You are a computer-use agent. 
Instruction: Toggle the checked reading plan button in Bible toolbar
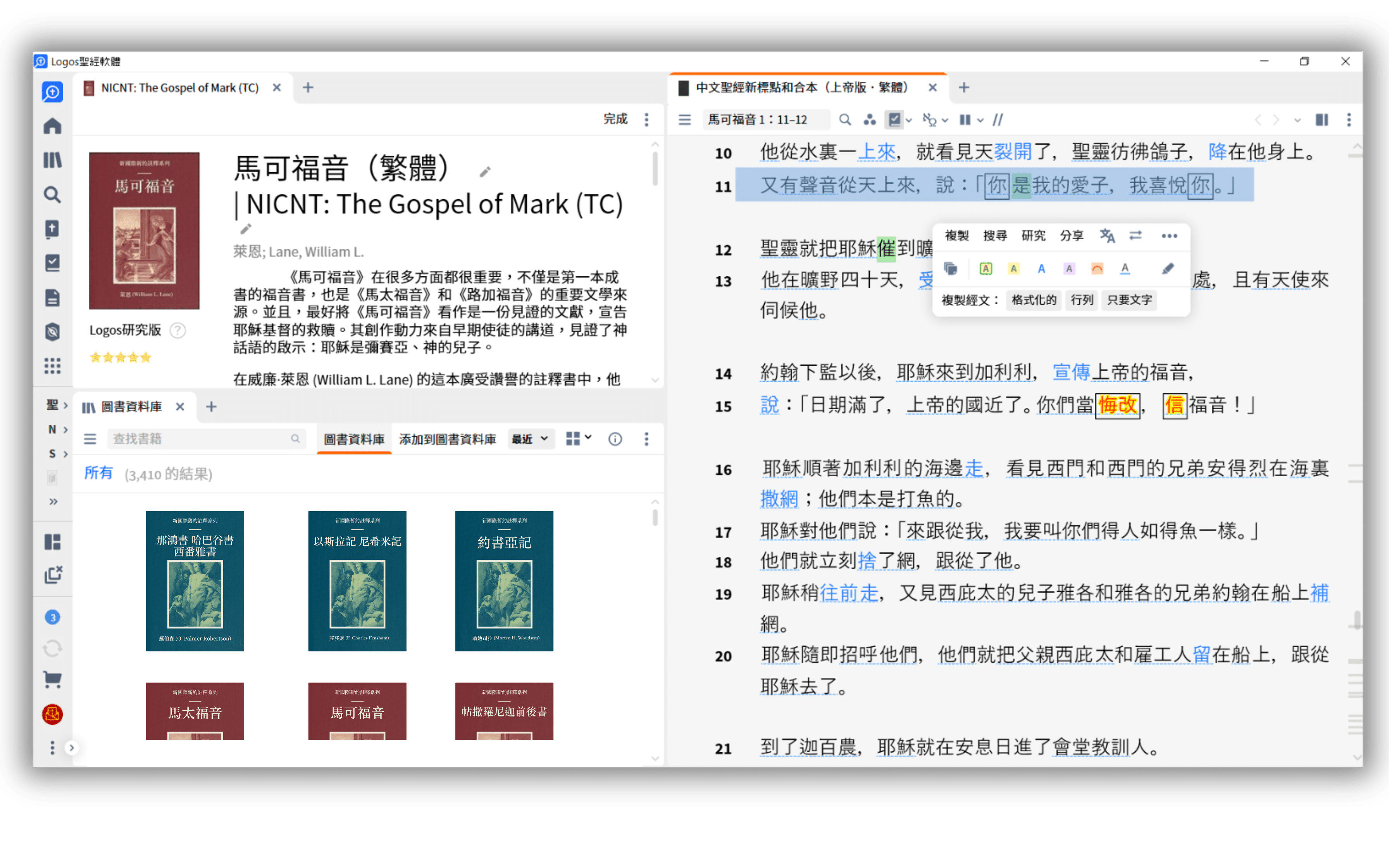pos(894,119)
